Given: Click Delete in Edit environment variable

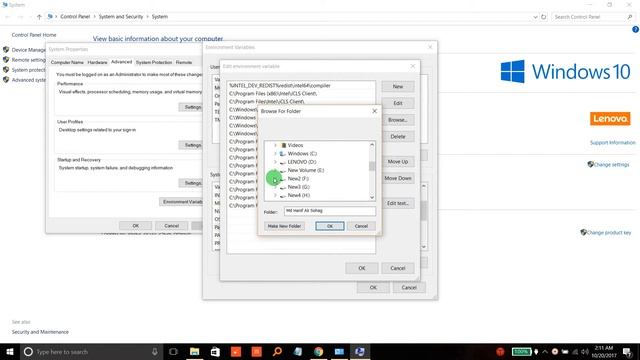Looking at the screenshot, I should click(x=398, y=137).
